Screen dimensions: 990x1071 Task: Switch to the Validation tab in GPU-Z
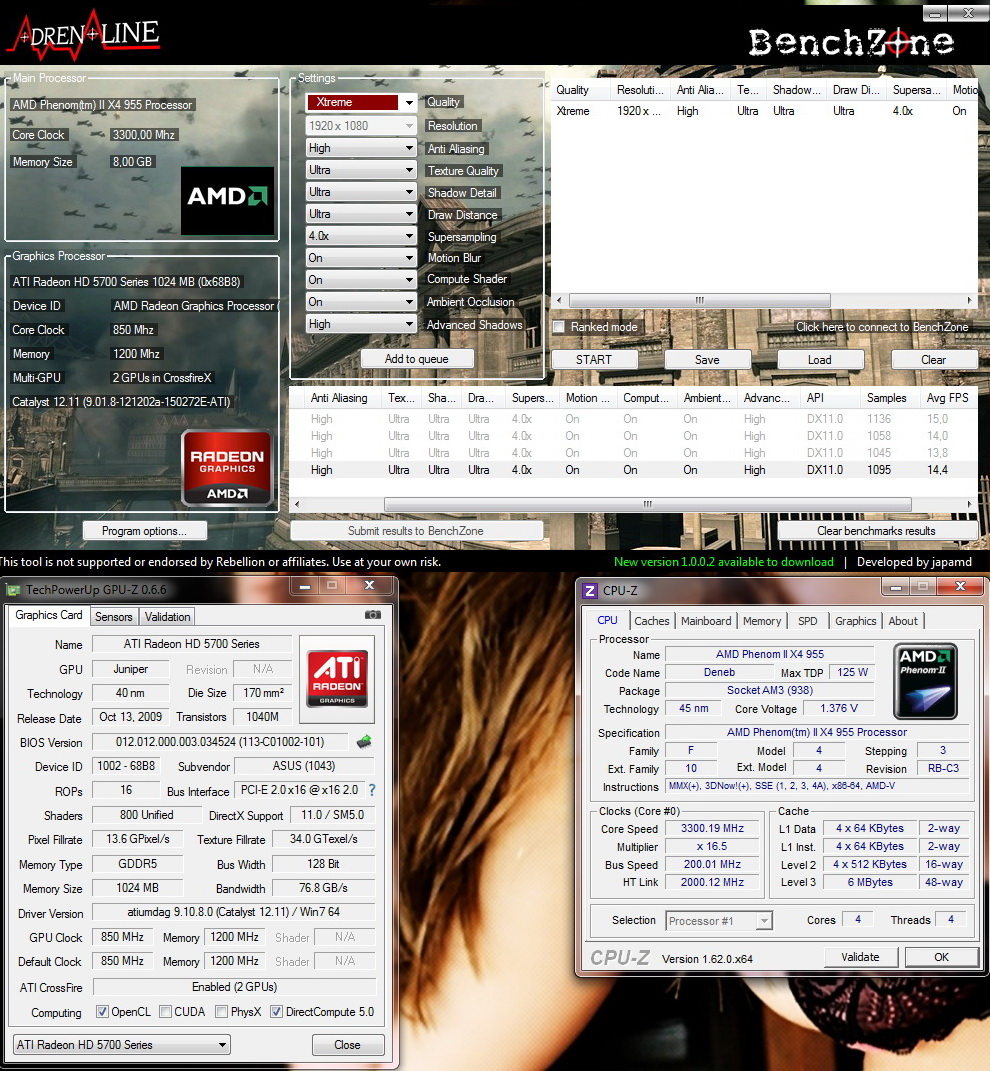point(167,617)
